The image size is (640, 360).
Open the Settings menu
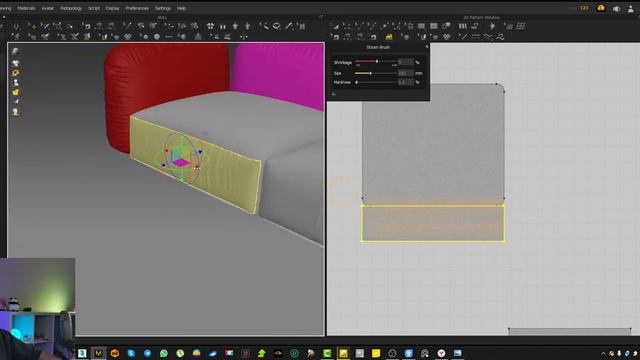point(162,8)
